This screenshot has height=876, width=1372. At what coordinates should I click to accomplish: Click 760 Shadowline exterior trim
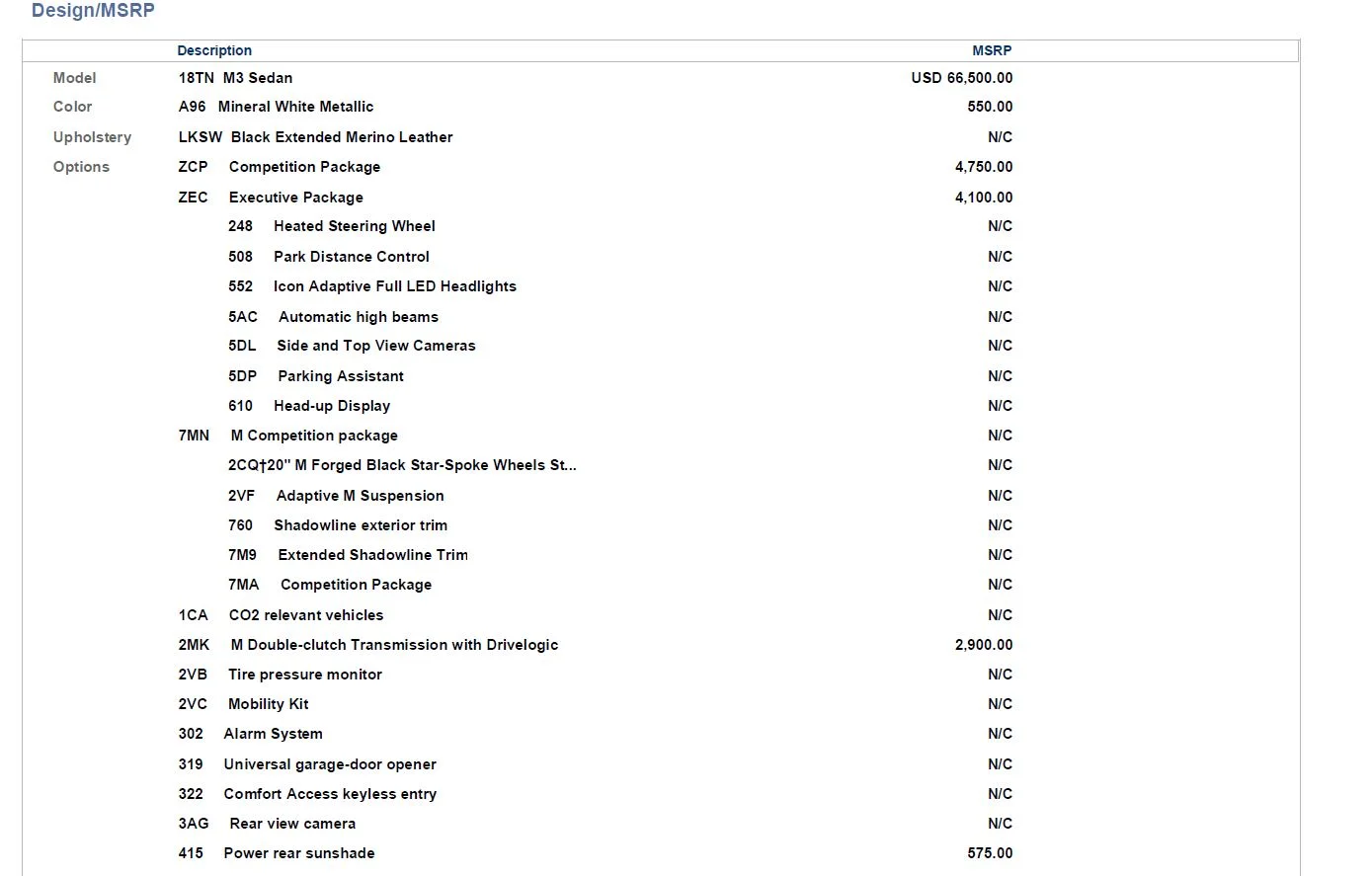[337, 525]
